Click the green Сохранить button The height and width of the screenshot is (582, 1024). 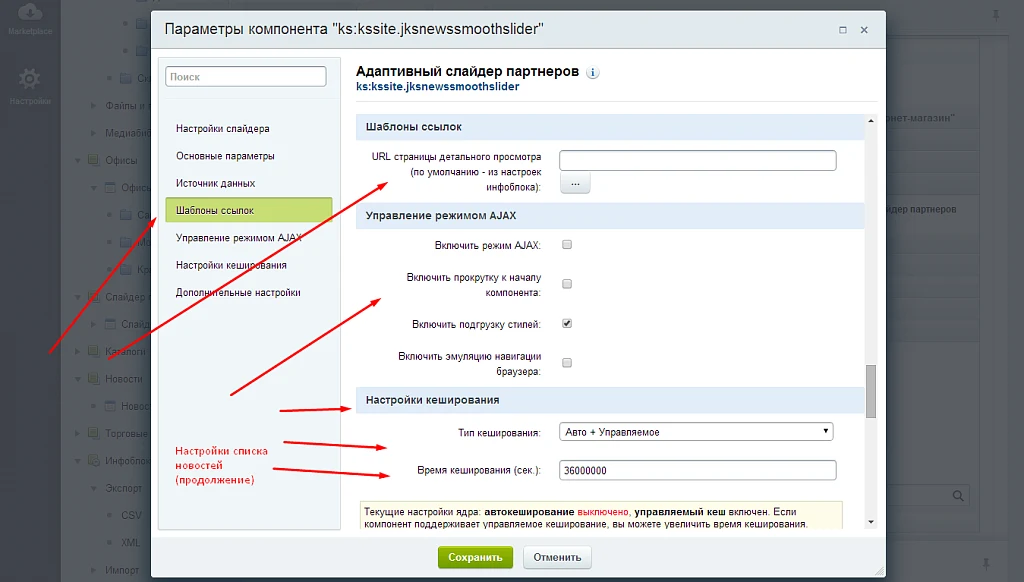(475, 557)
